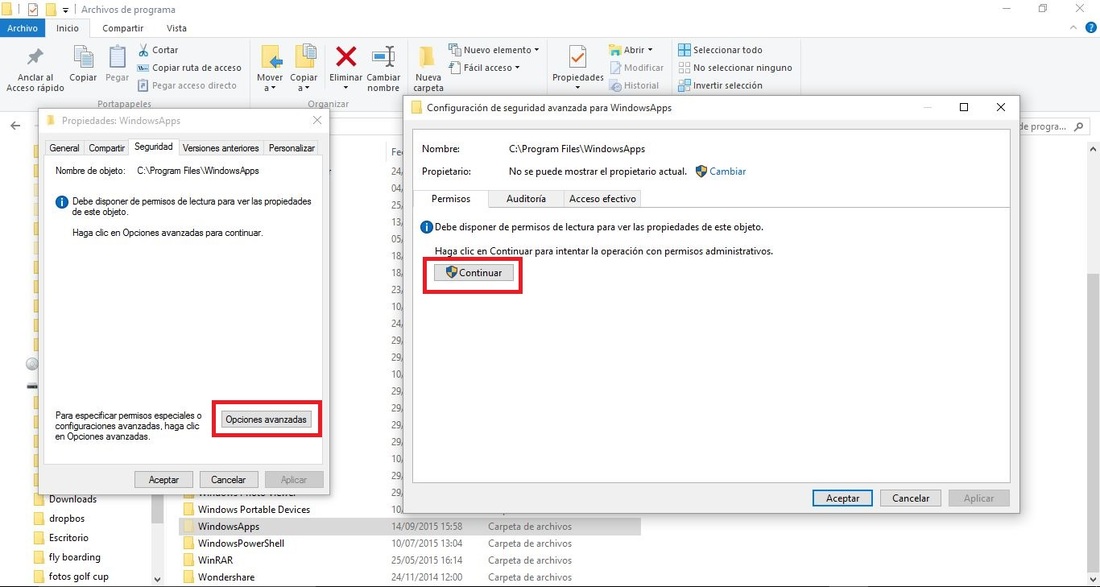Viewport: 1100px width, 587px height.
Task: Close the Propiedades: WindowsApps dialog
Action: 317,121
